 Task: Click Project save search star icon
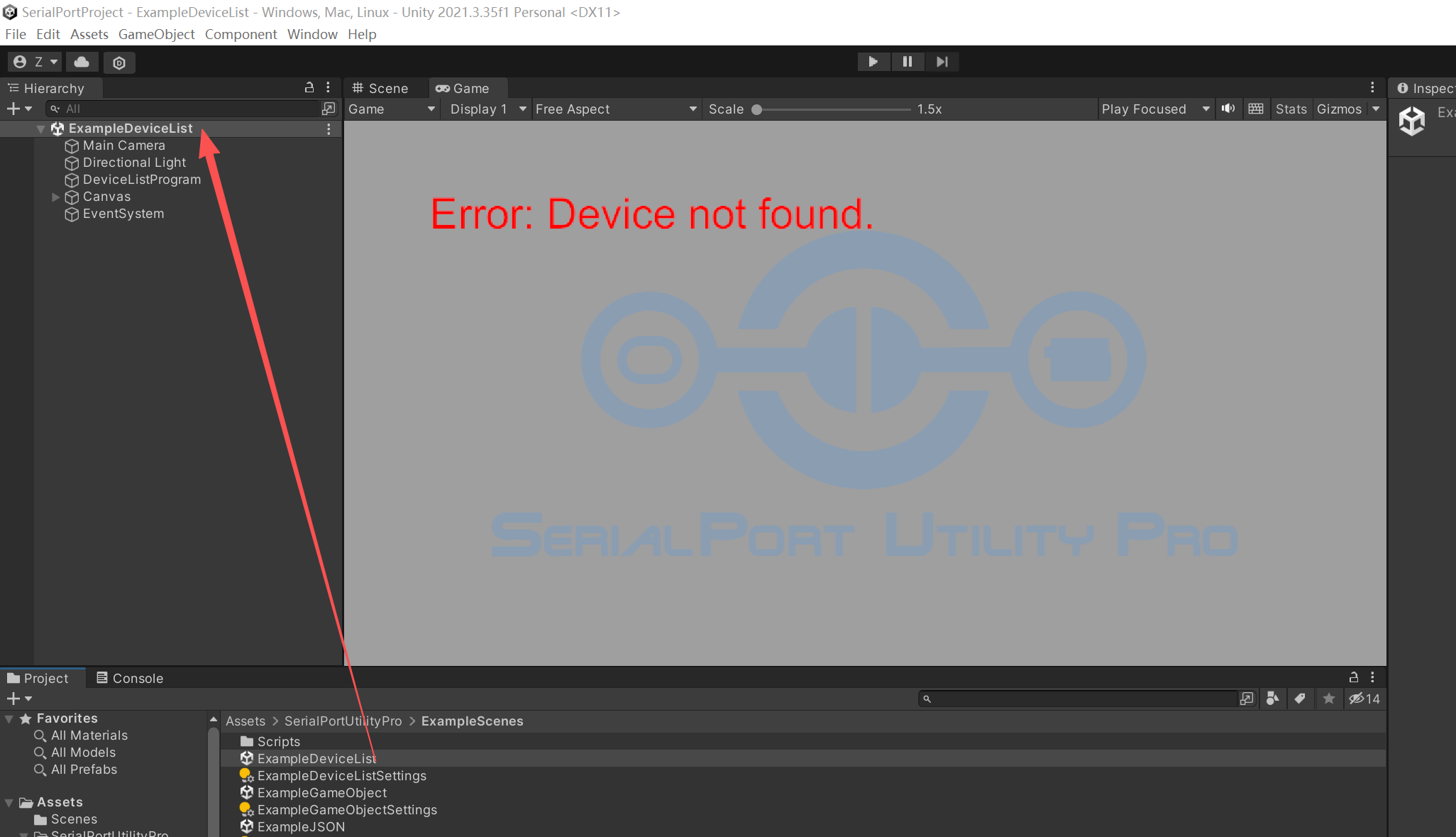1329,699
